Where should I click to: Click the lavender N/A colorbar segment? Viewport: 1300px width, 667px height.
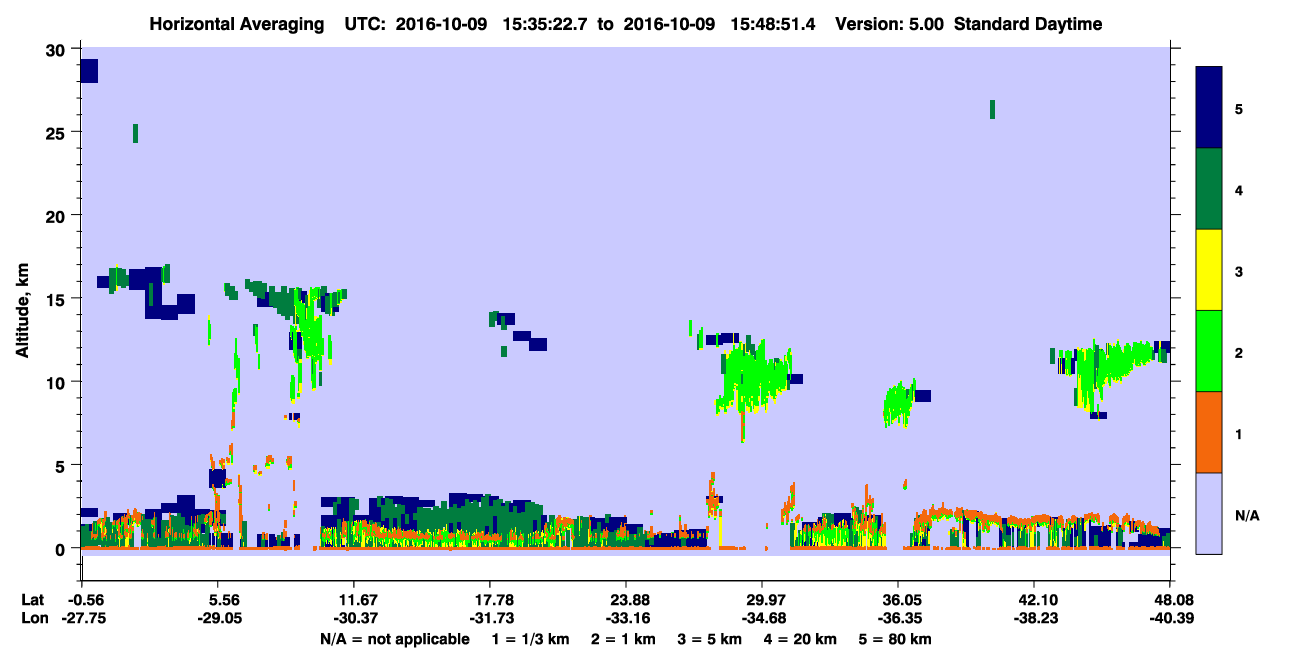tap(1209, 513)
